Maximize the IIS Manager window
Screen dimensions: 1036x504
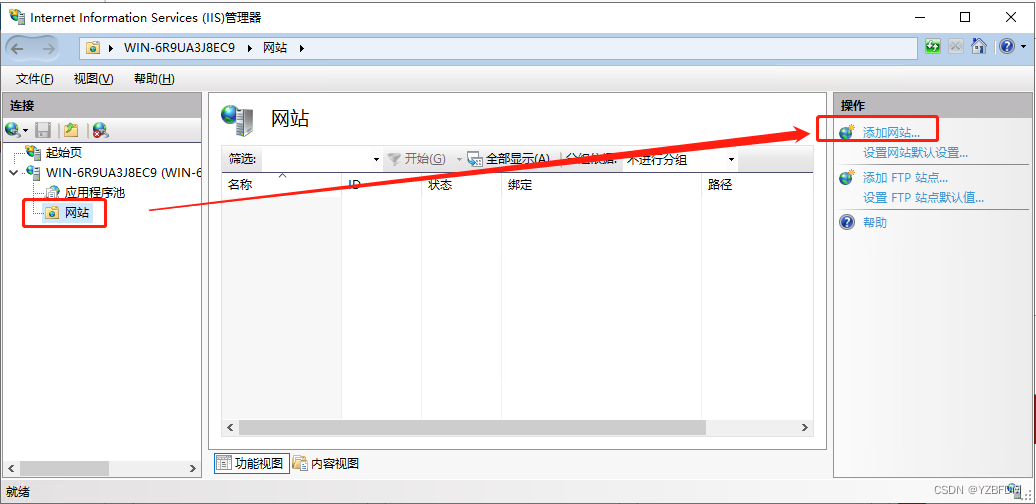965,17
